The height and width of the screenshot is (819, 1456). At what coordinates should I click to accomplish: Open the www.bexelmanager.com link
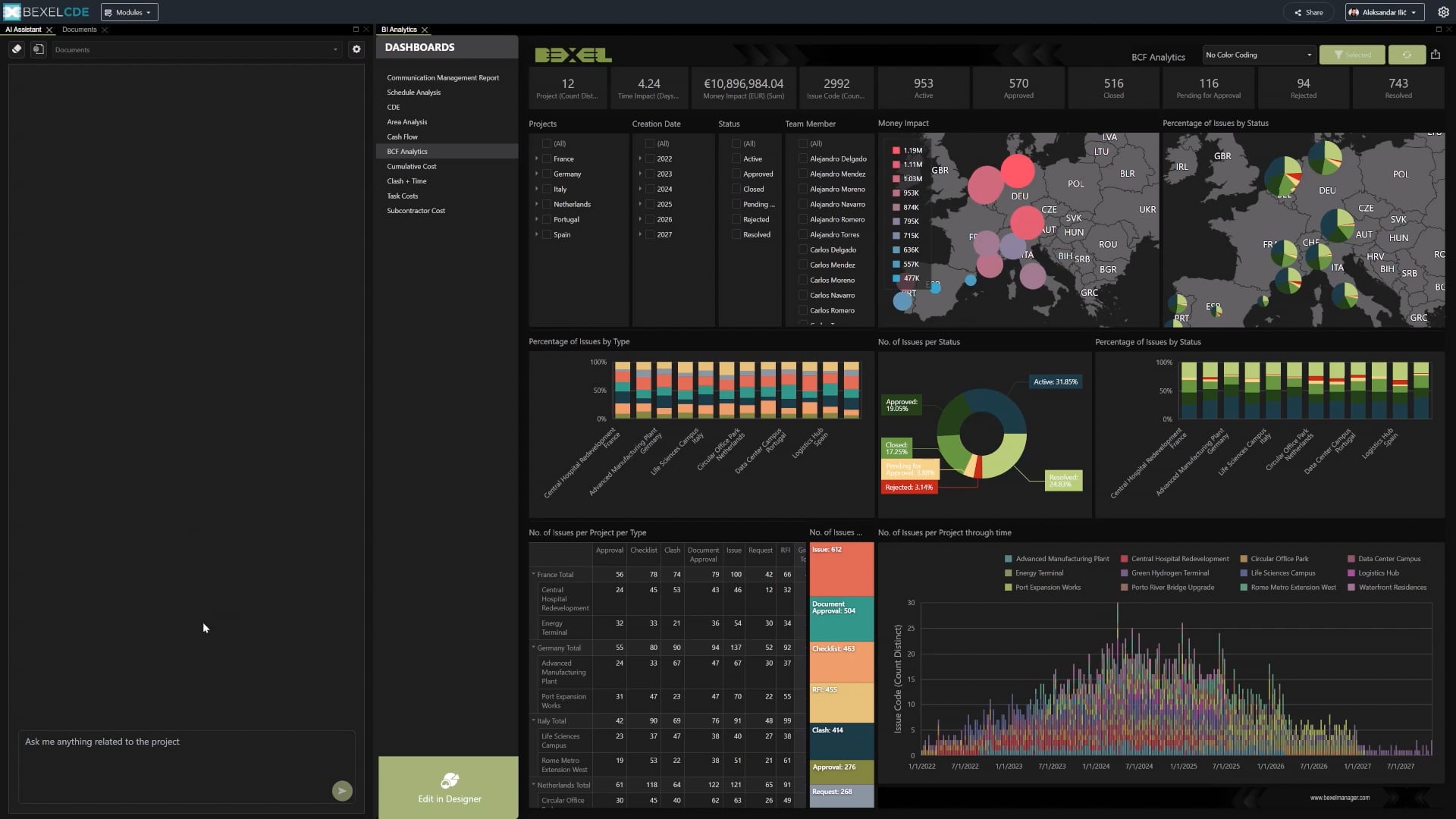point(1340,798)
